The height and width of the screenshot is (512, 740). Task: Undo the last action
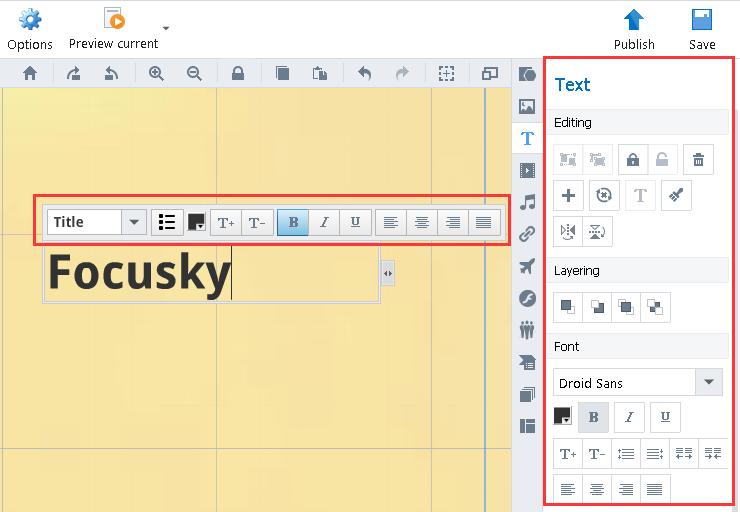pyautogui.click(x=364, y=73)
